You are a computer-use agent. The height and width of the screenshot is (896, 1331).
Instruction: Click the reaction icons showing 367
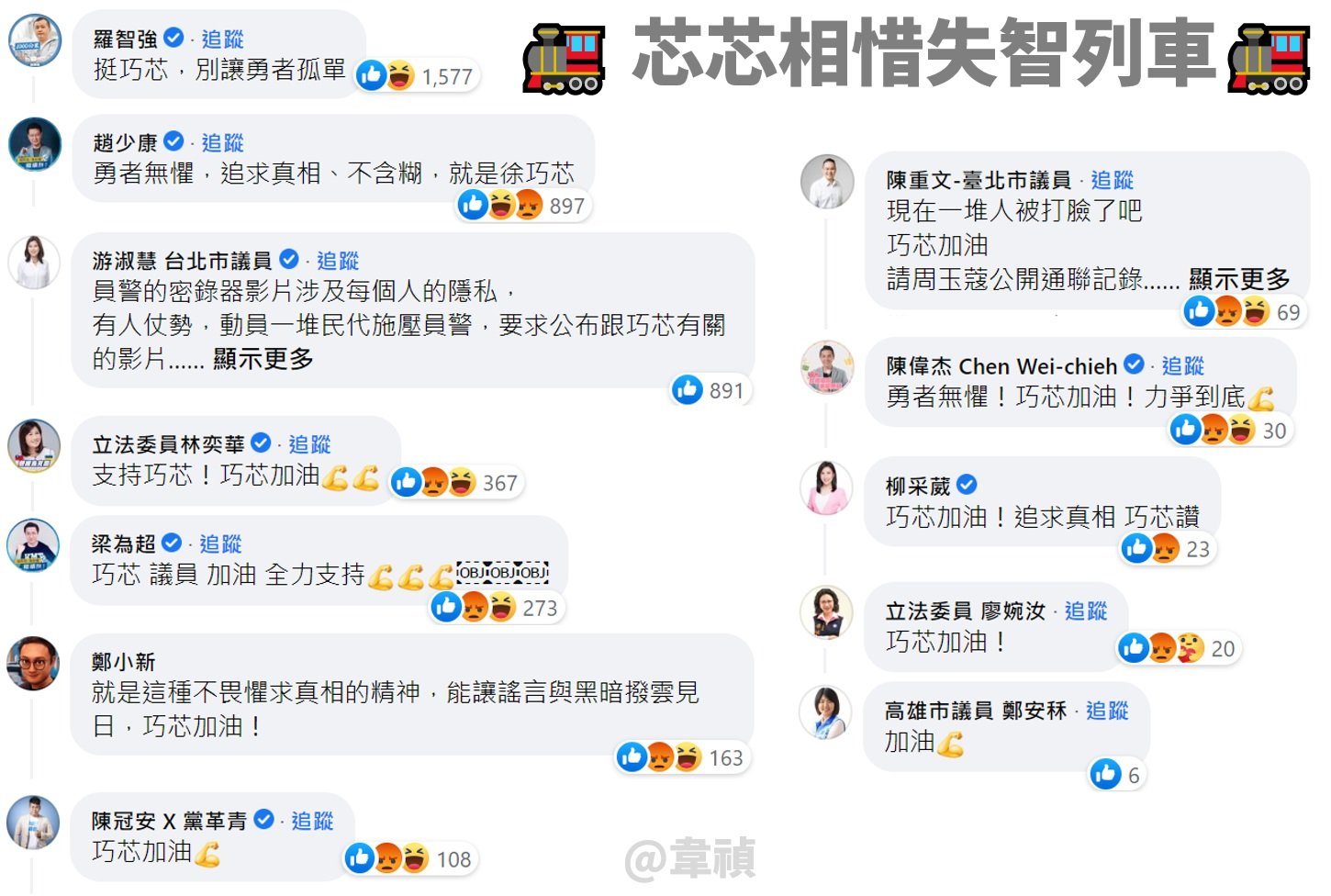[x=456, y=482]
